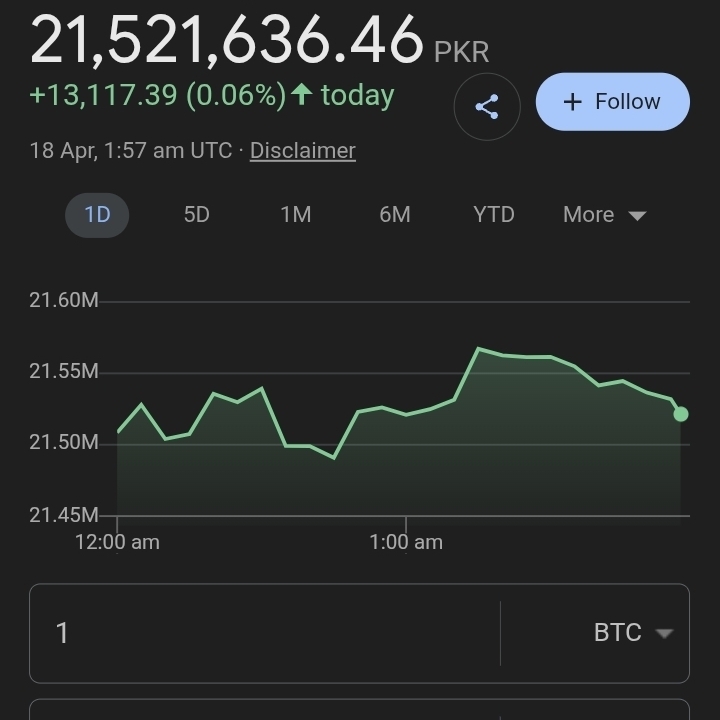Select the 1D time range tab
This screenshot has width=720, height=720.
pyautogui.click(x=97, y=215)
